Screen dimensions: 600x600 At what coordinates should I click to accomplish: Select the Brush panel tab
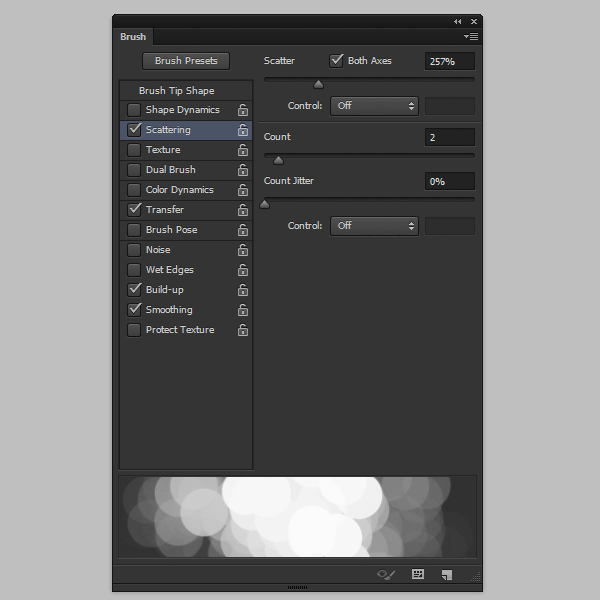pyautogui.click(x=133, y=37)
